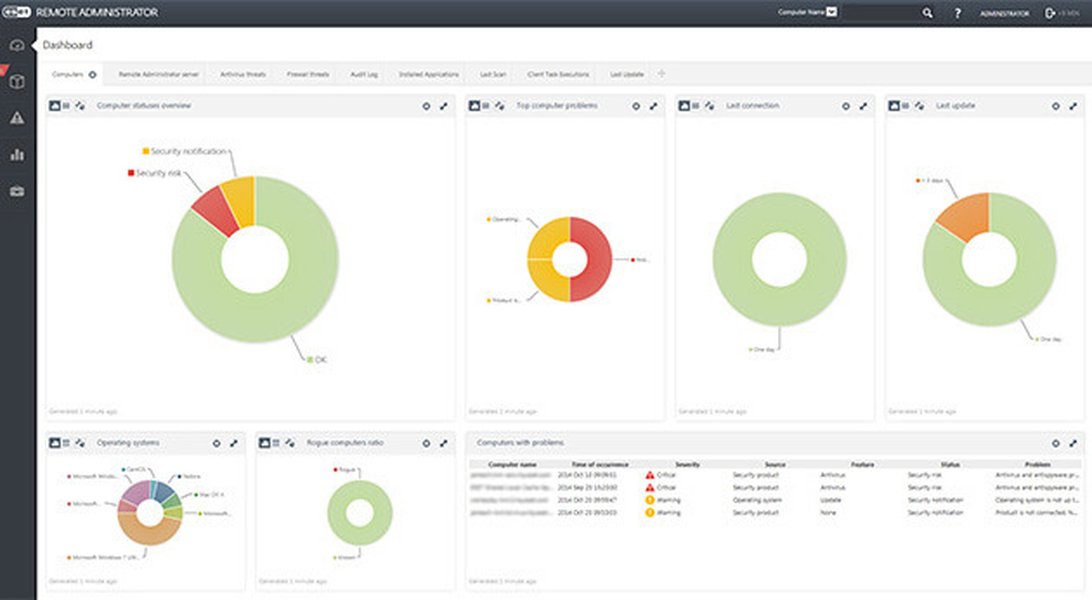The height and width of the screenshot is (600, 1092).
Task: Sort by Source column header
Action: tap(774, 464)
